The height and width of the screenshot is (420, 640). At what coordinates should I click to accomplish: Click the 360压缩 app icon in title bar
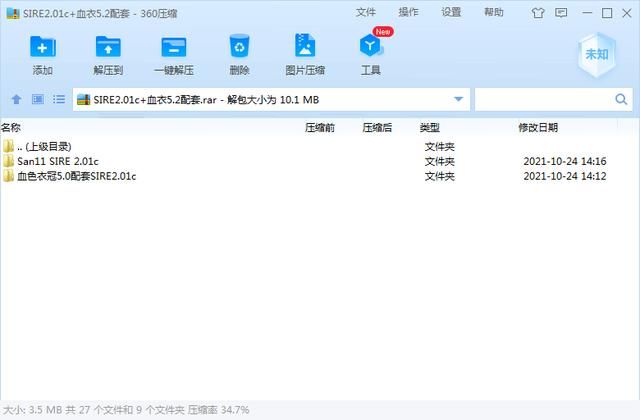pyautogui.click(x=13, y=13)
